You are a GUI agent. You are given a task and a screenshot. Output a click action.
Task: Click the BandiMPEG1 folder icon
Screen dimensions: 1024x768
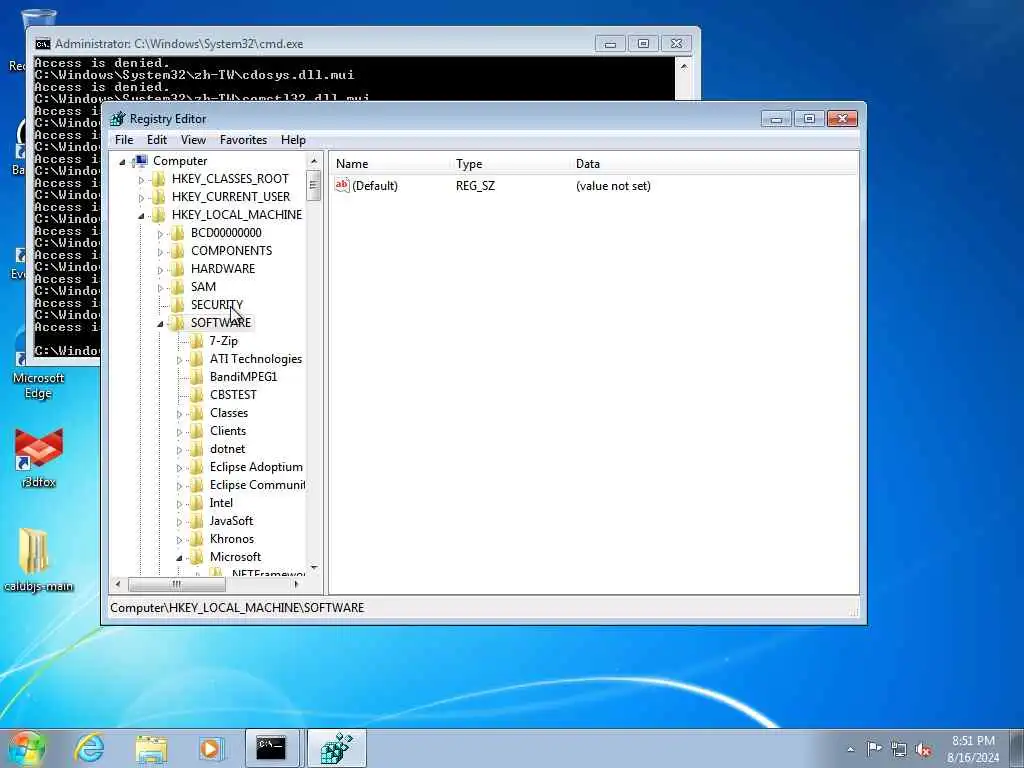point(197,377)
